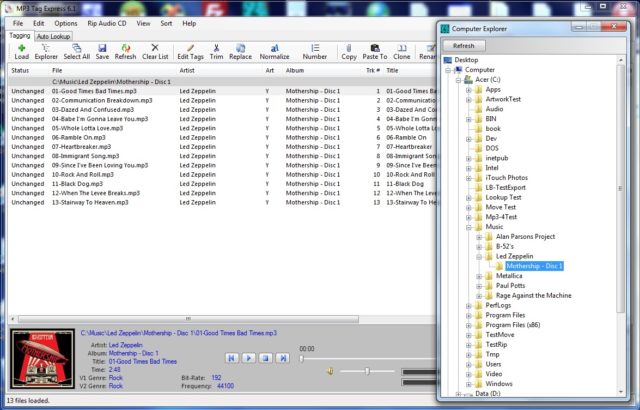Open the Edit Tags tool

pyautogui.click(x=190, y=52)
